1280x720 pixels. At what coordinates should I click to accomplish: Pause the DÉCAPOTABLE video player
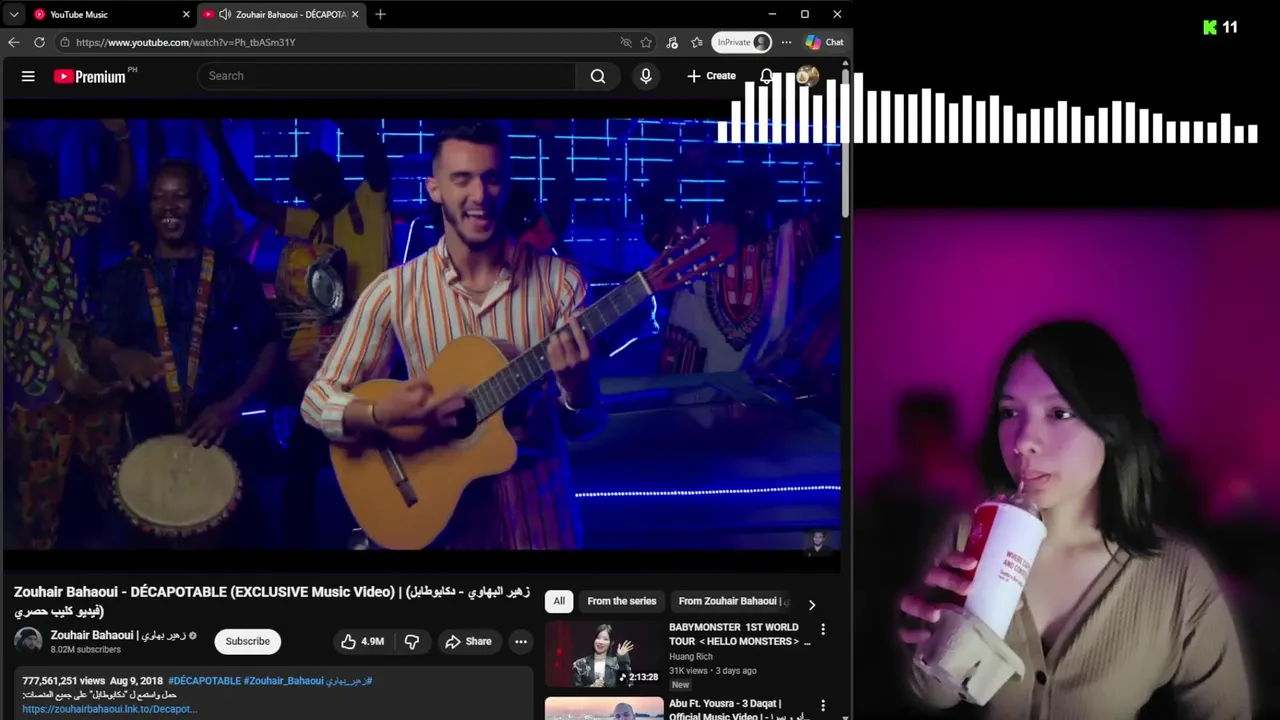[421, 333]
